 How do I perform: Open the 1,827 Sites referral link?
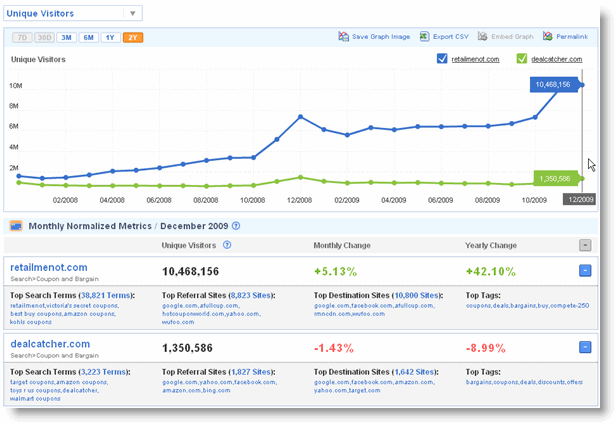click(x=251, y=372)
